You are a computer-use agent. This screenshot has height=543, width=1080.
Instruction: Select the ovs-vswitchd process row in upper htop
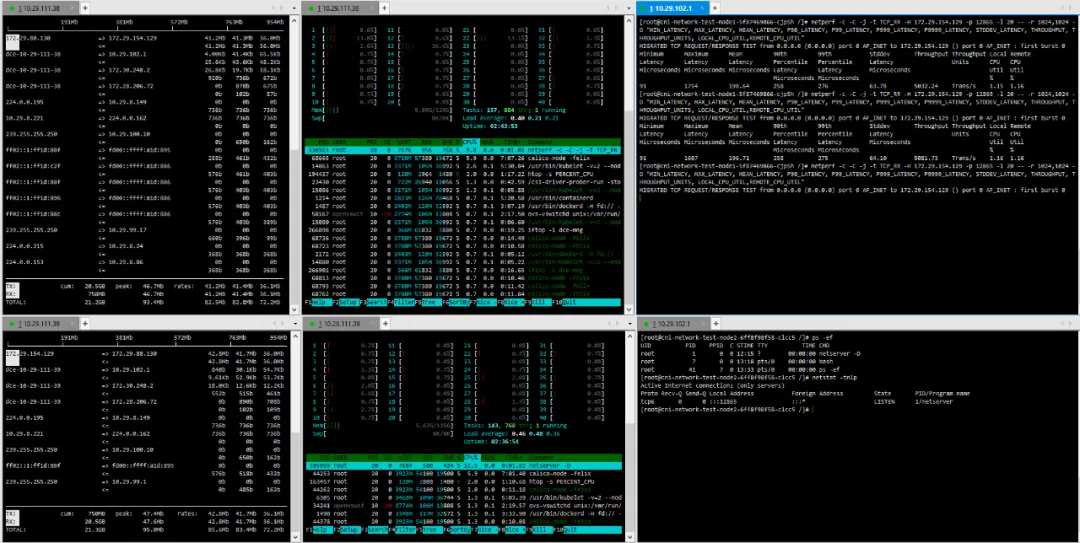463,214
